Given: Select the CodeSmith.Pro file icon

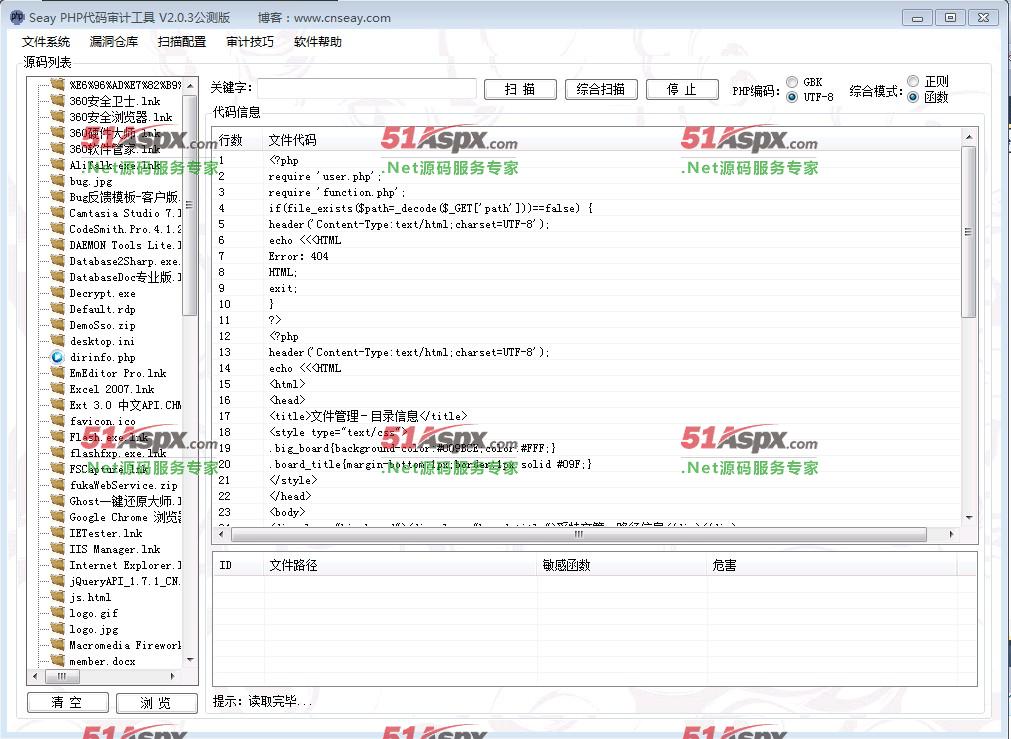Looking at the screenshot, I should (57, 229).
